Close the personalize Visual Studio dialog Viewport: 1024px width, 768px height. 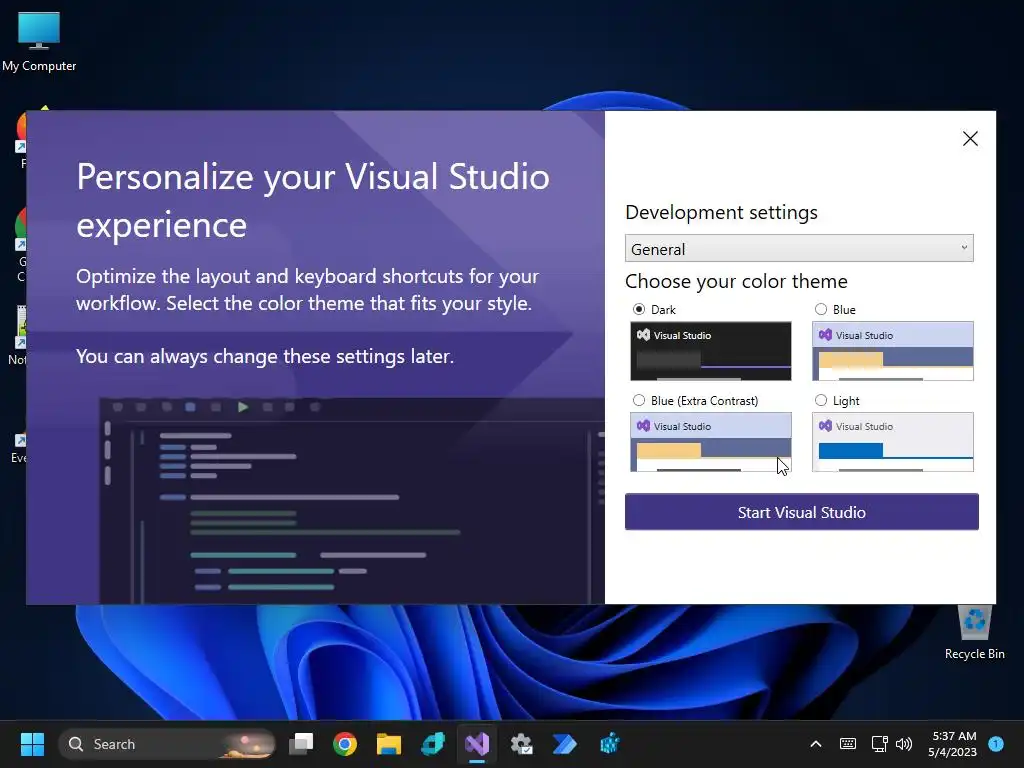[x=970, y=138]
